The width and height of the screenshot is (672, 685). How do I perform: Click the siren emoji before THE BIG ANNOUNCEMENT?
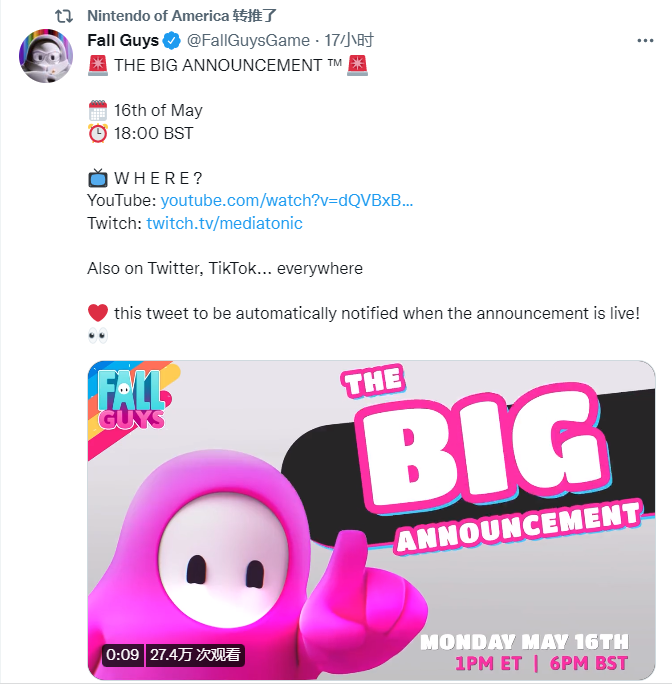98,65
